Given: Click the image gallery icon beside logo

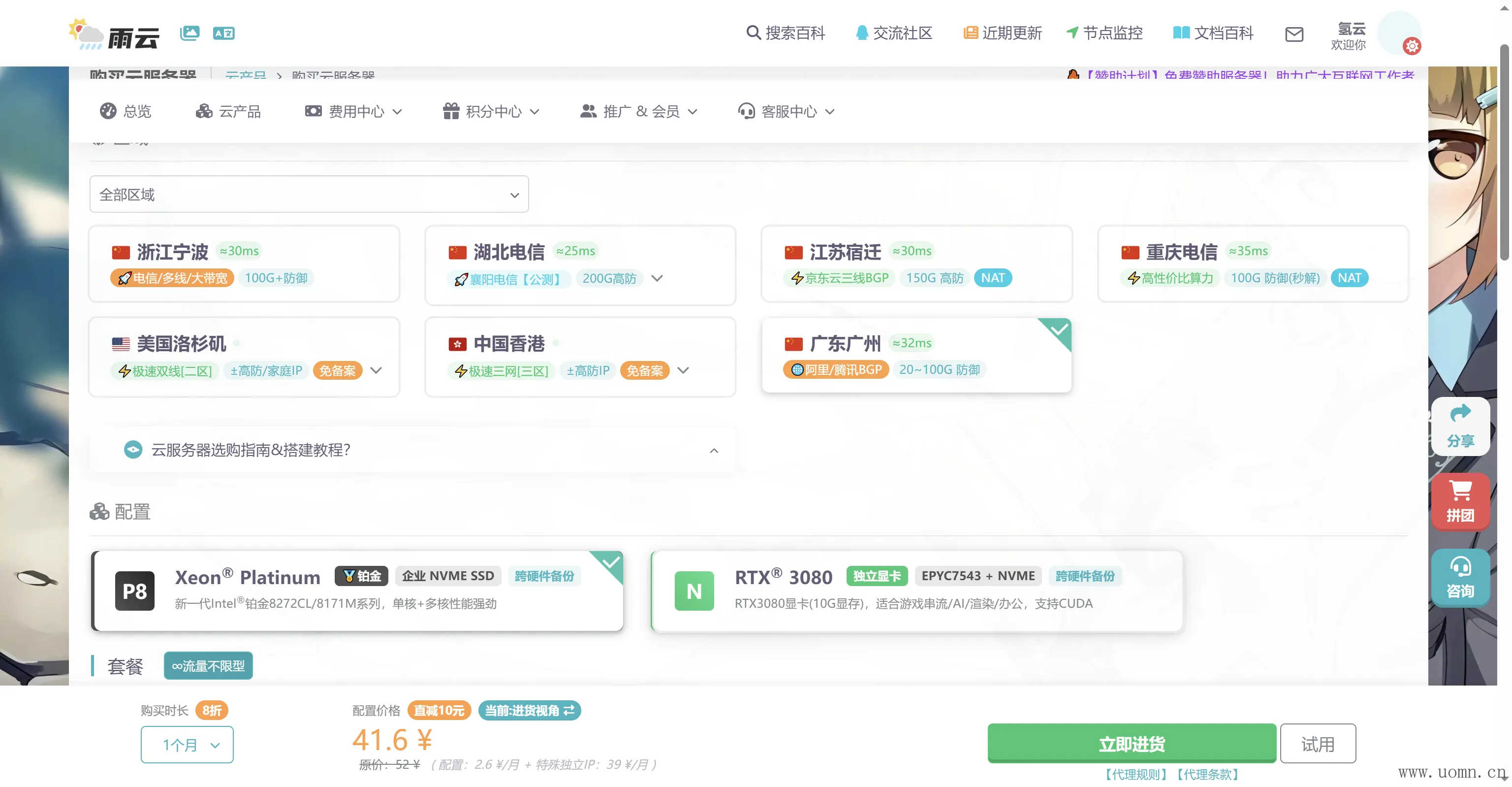Looking at the screenshot, I should click(189, 33).
